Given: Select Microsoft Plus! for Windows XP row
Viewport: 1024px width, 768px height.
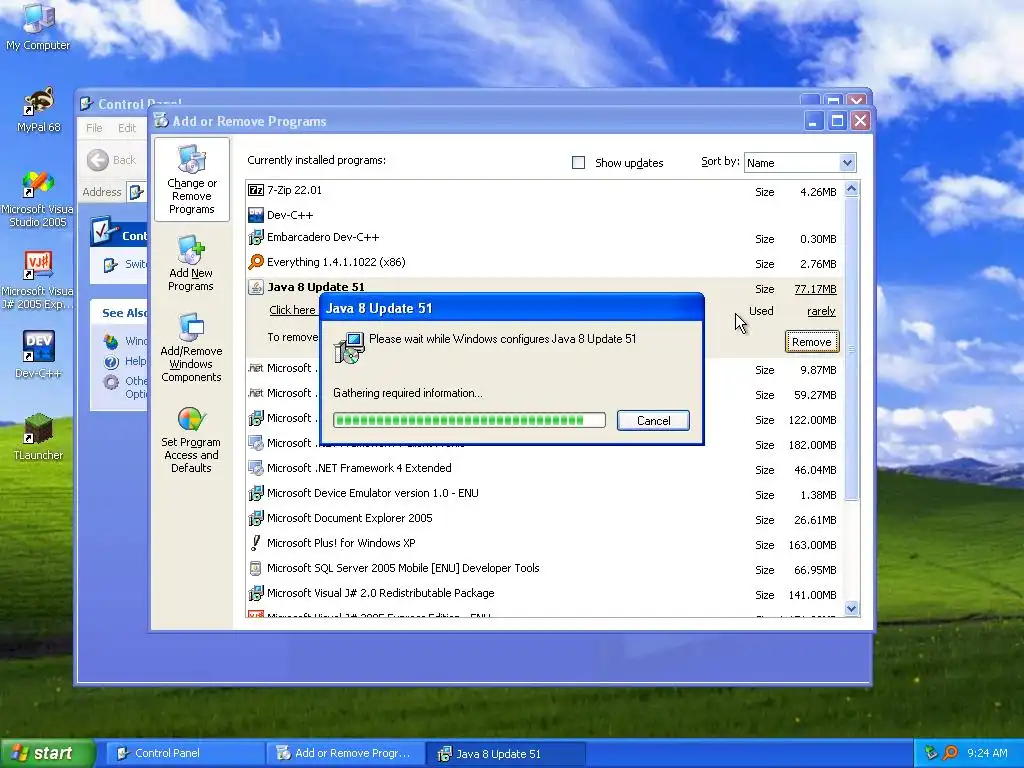Looking at the screenshot, I should [x=545, y=543].
